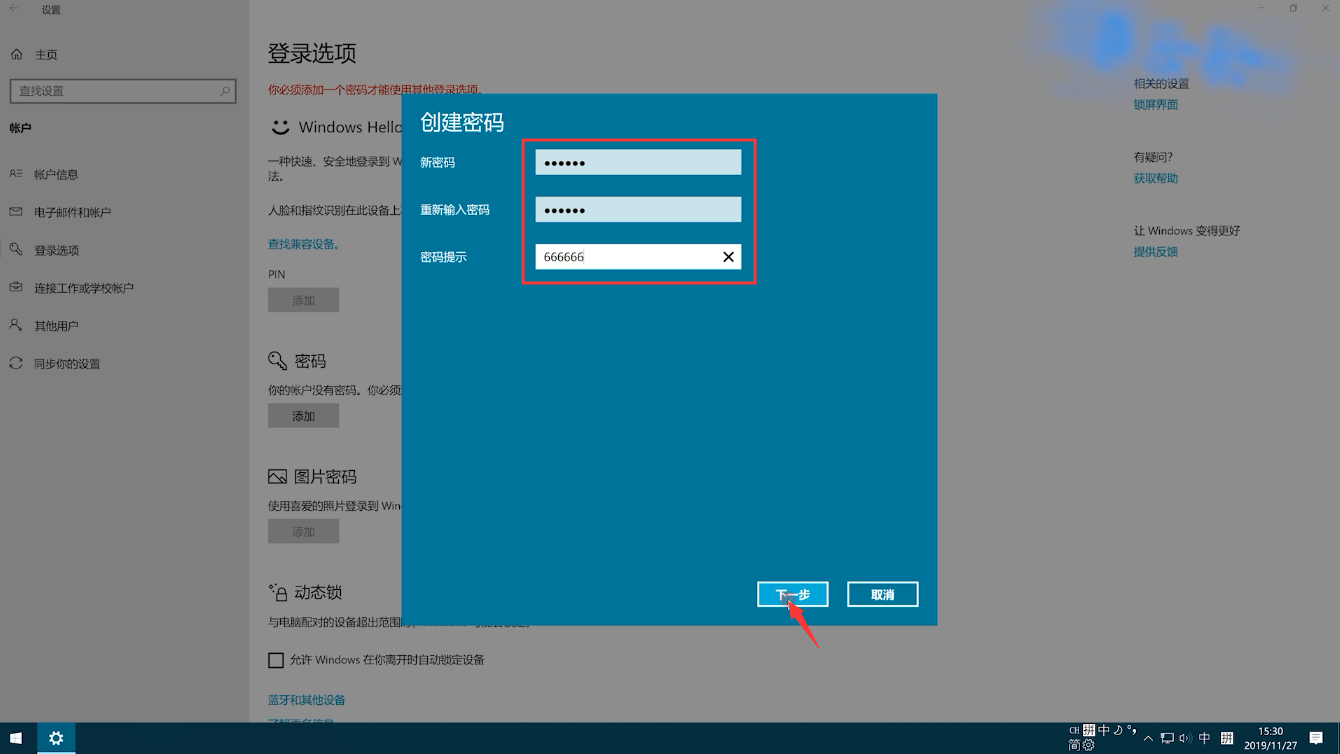The width and height of the screenshot is (1340, 754).
Task: Click the back arrow in the Settings title bar
Action: [x=14, y=9]
